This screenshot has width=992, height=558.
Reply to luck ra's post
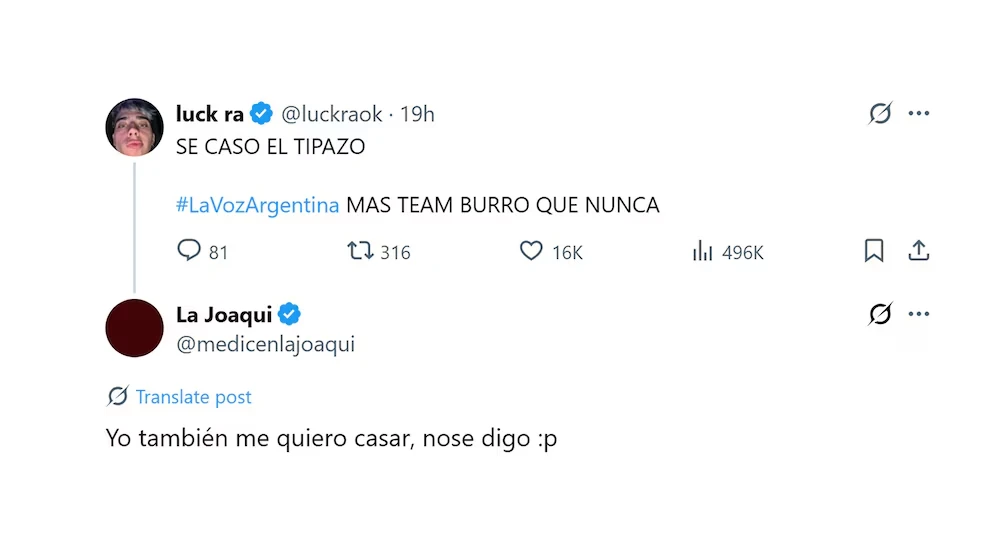tap(189, 251)
